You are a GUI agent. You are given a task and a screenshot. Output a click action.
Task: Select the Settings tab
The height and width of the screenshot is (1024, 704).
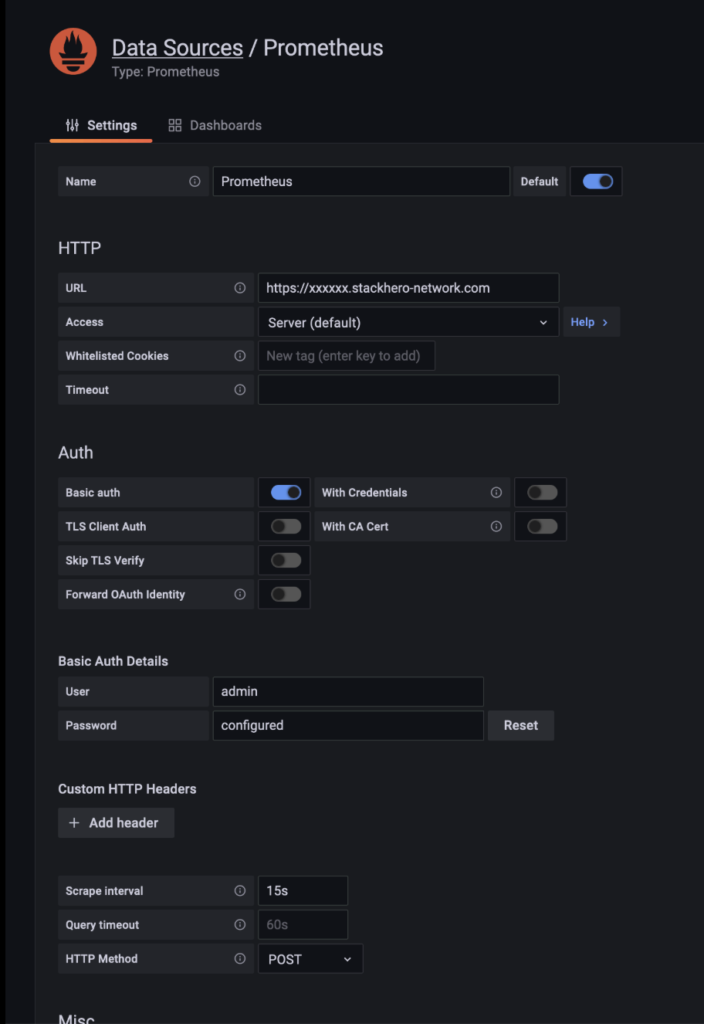pos(101,125)
